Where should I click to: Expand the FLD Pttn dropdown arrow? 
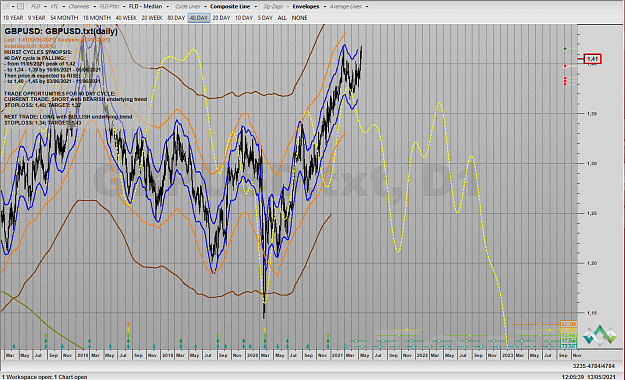(124, 6)
